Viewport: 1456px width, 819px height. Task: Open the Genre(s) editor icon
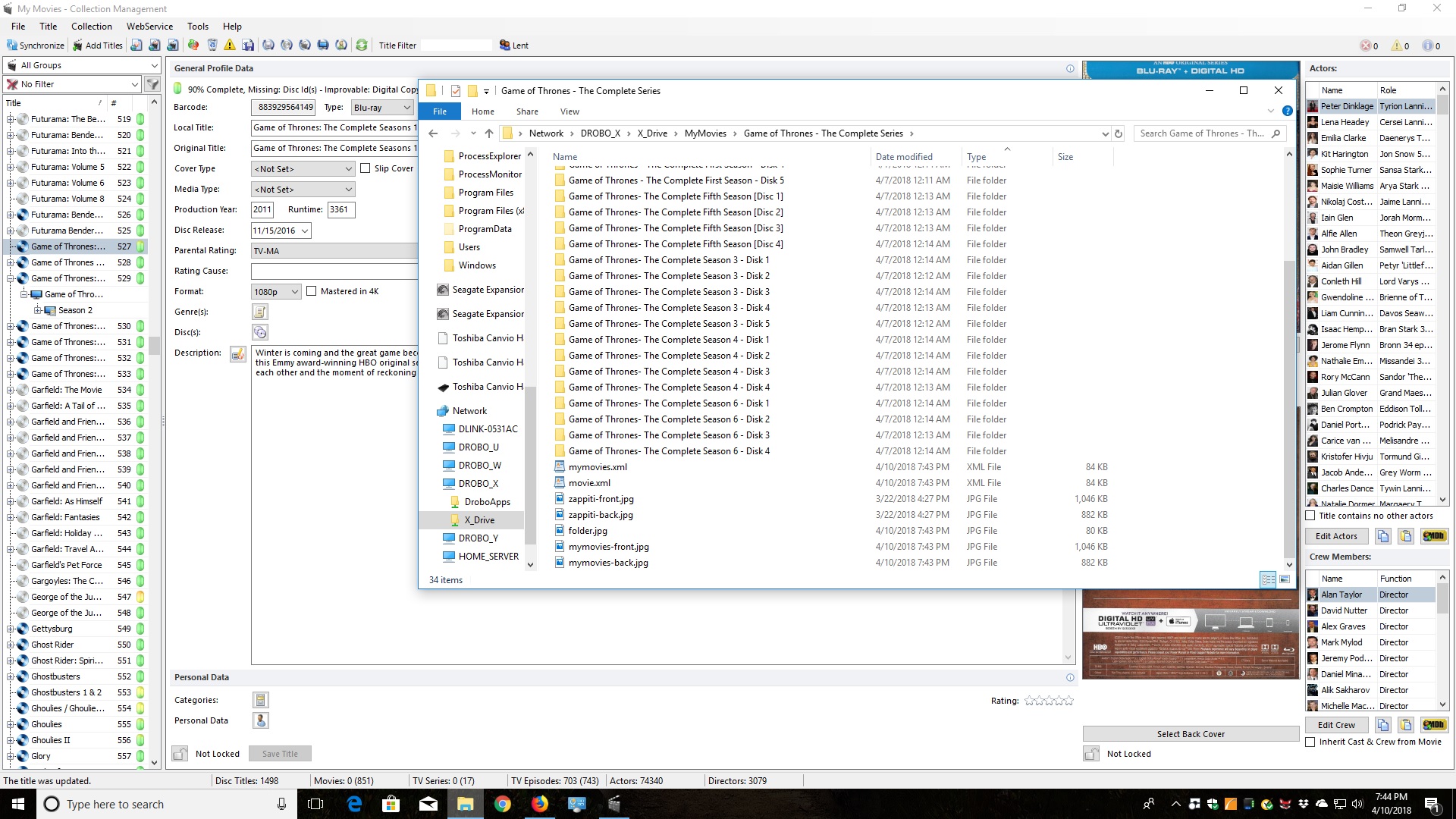pos(260,312)
